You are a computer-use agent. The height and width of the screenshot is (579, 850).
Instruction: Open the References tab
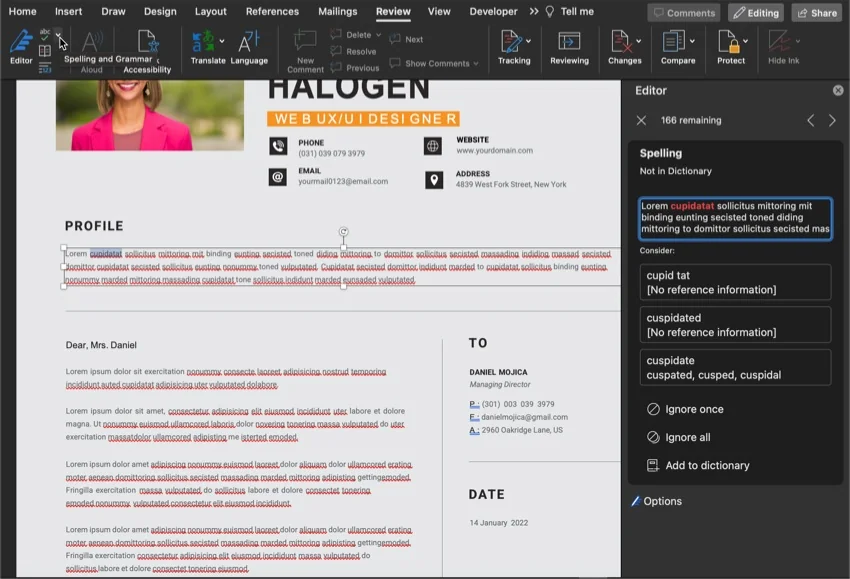(x=272, y=11)
